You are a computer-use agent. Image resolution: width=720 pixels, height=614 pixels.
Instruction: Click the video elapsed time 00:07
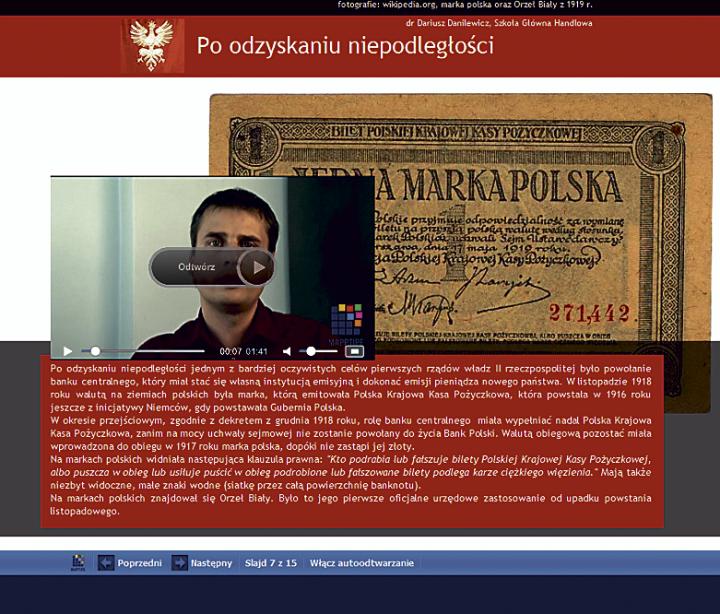[x=230, y=352]
